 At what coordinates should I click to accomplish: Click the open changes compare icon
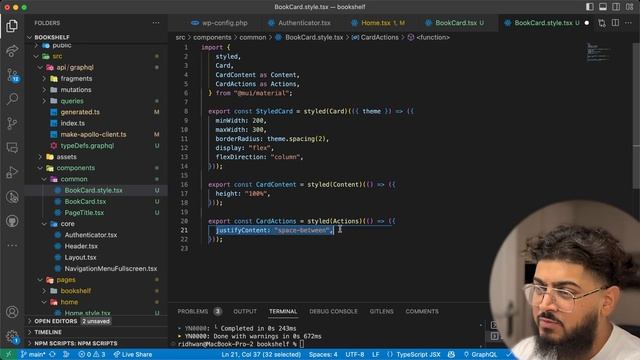602,23
